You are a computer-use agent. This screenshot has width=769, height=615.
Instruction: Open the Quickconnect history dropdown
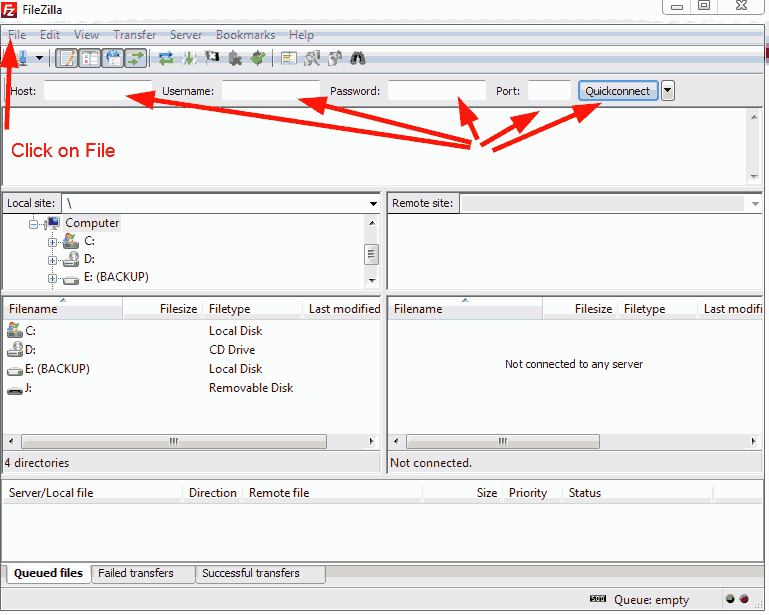(x=667, y=91)
